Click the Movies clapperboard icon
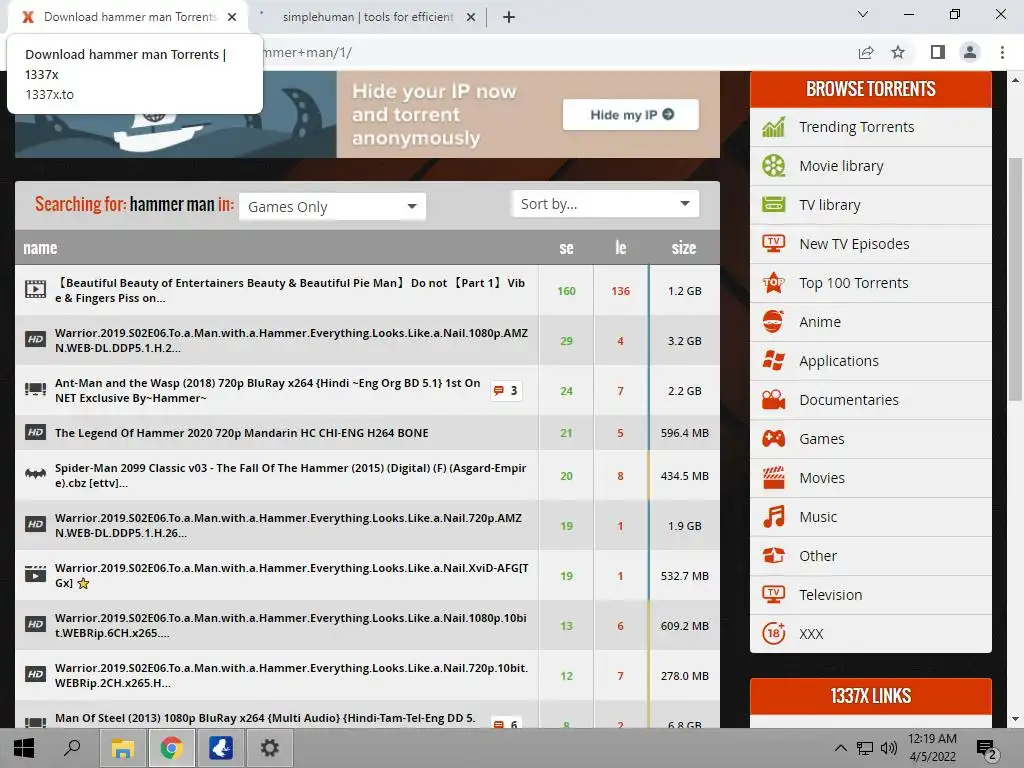Viewport: 1024px width, 768px height. 773,478
